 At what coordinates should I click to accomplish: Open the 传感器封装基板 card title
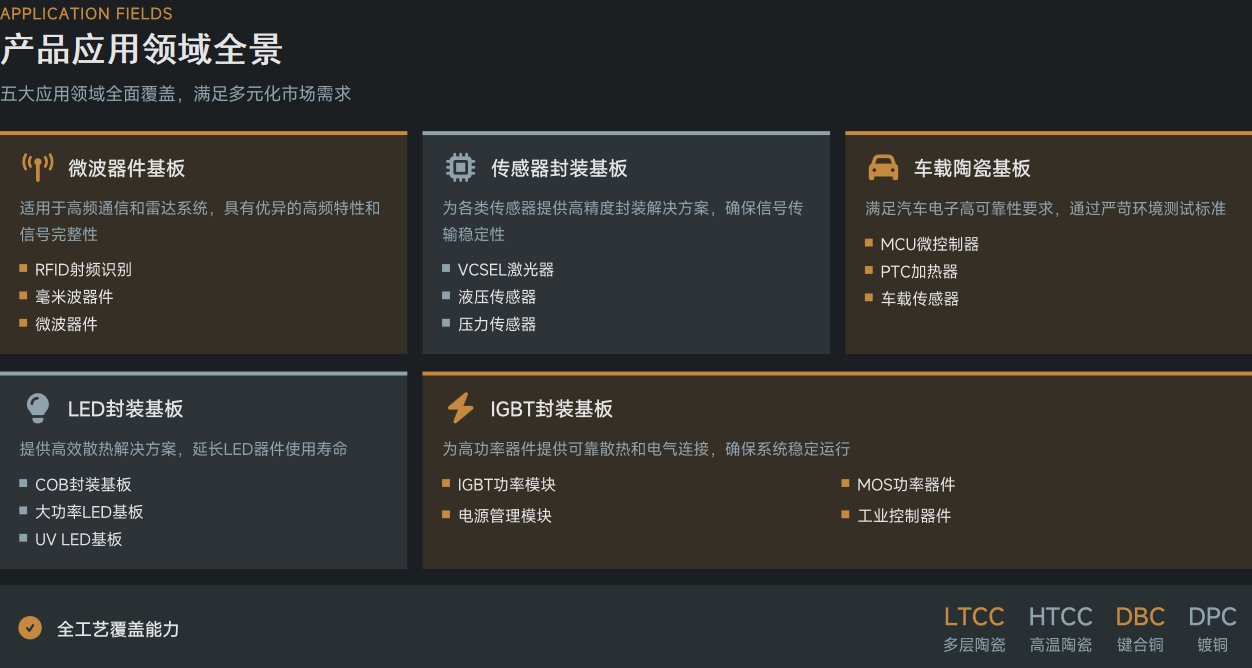[x=559, y=169]
